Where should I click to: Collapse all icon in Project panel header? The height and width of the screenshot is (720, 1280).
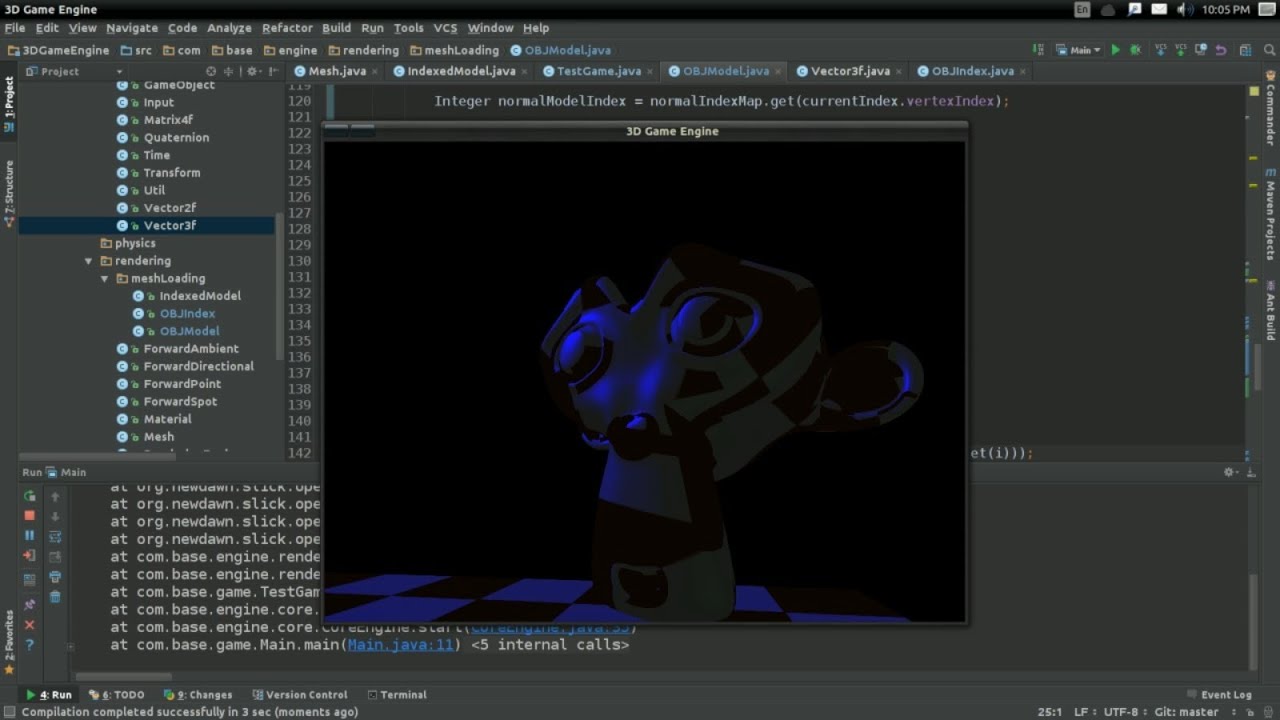pyautogui.click(x=228, y=71)
